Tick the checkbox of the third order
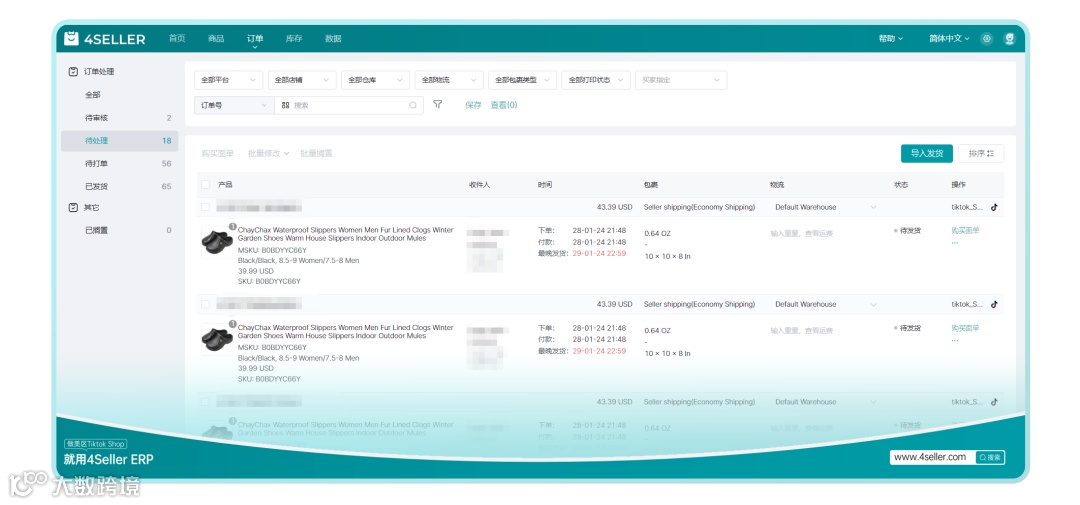Image resolution: width=1080 pixels, height=505 pixels. [x=205, y=402]
